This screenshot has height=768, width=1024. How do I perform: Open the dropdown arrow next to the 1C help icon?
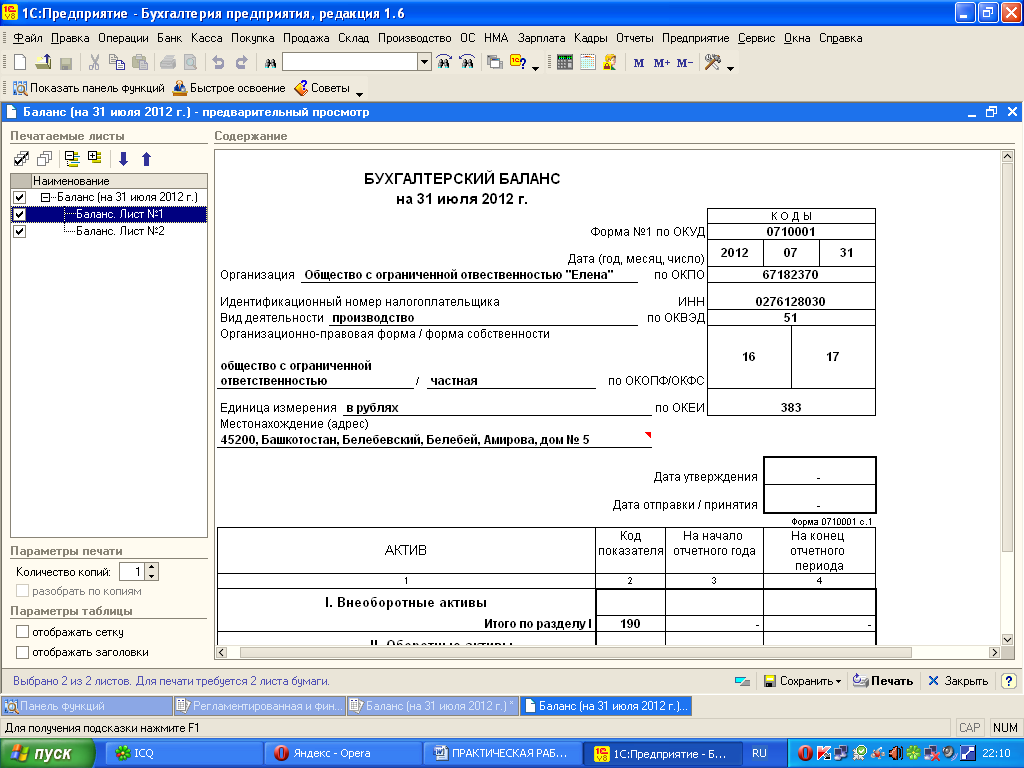click(x=536, y=67)
